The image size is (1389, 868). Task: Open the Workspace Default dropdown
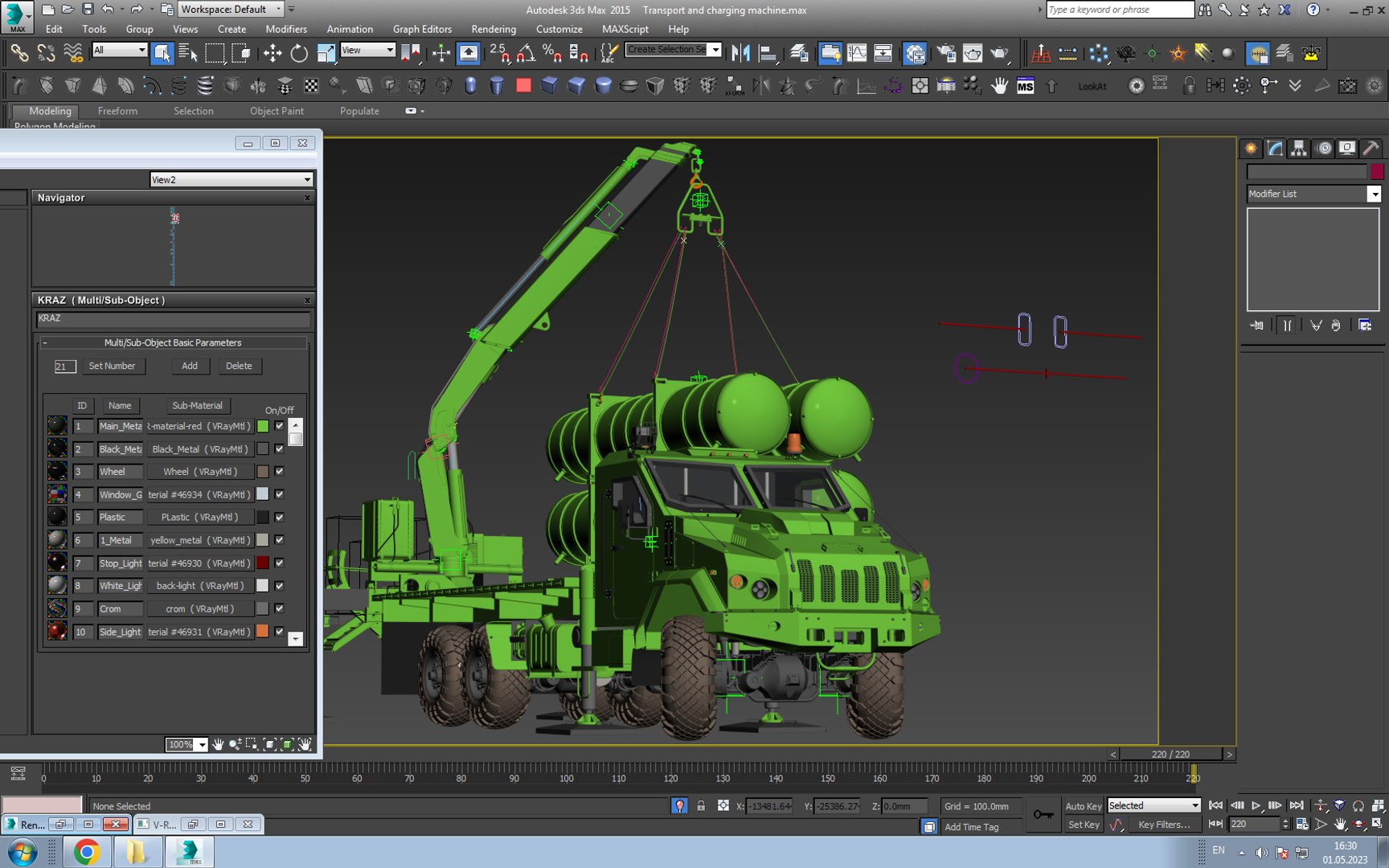click(231, 10)
